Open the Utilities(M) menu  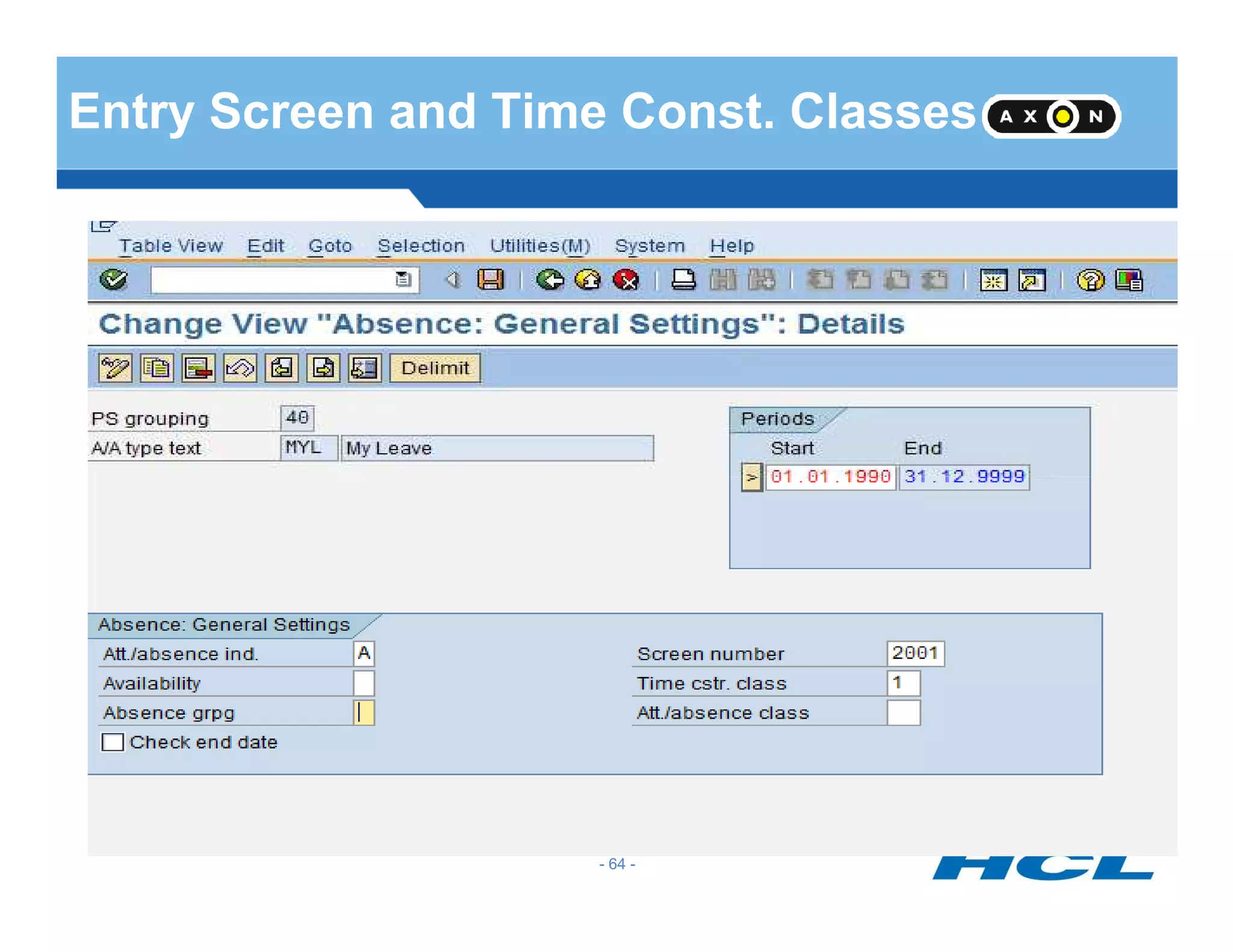[x=540, y=246]
